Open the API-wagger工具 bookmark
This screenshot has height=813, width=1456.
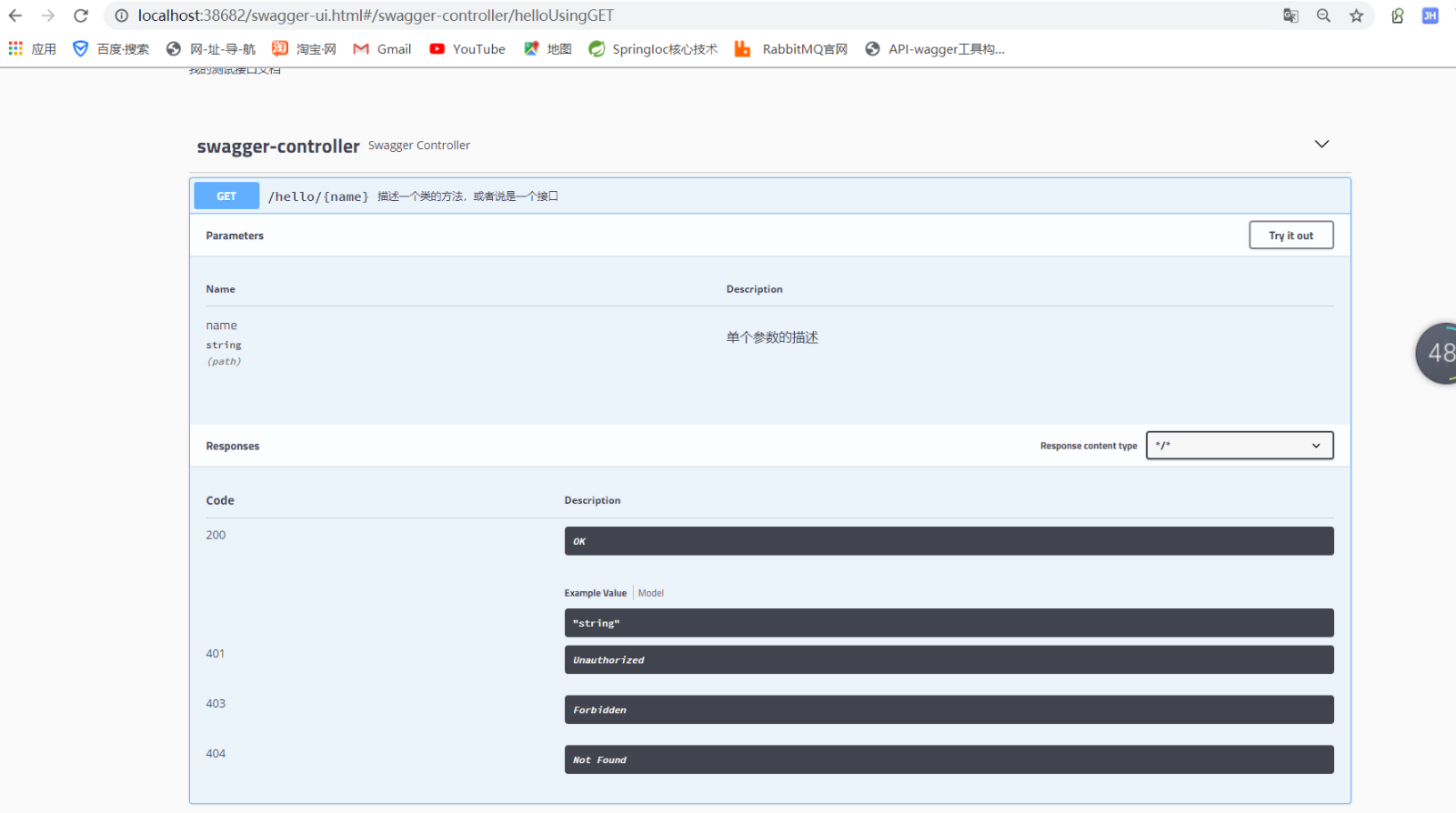point(935,49)
